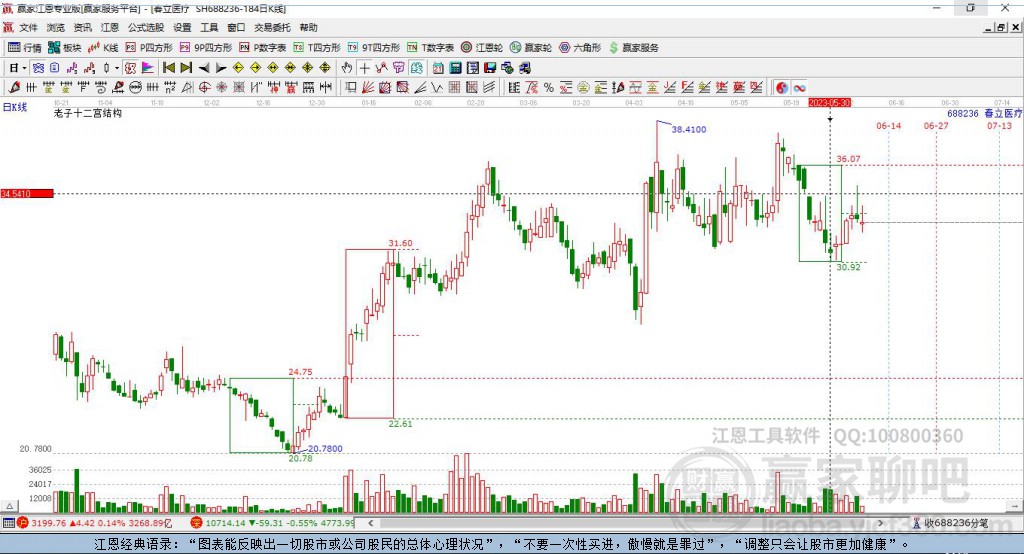
Task: Click the 06-14 date marker
Action: tap(888, 125)
